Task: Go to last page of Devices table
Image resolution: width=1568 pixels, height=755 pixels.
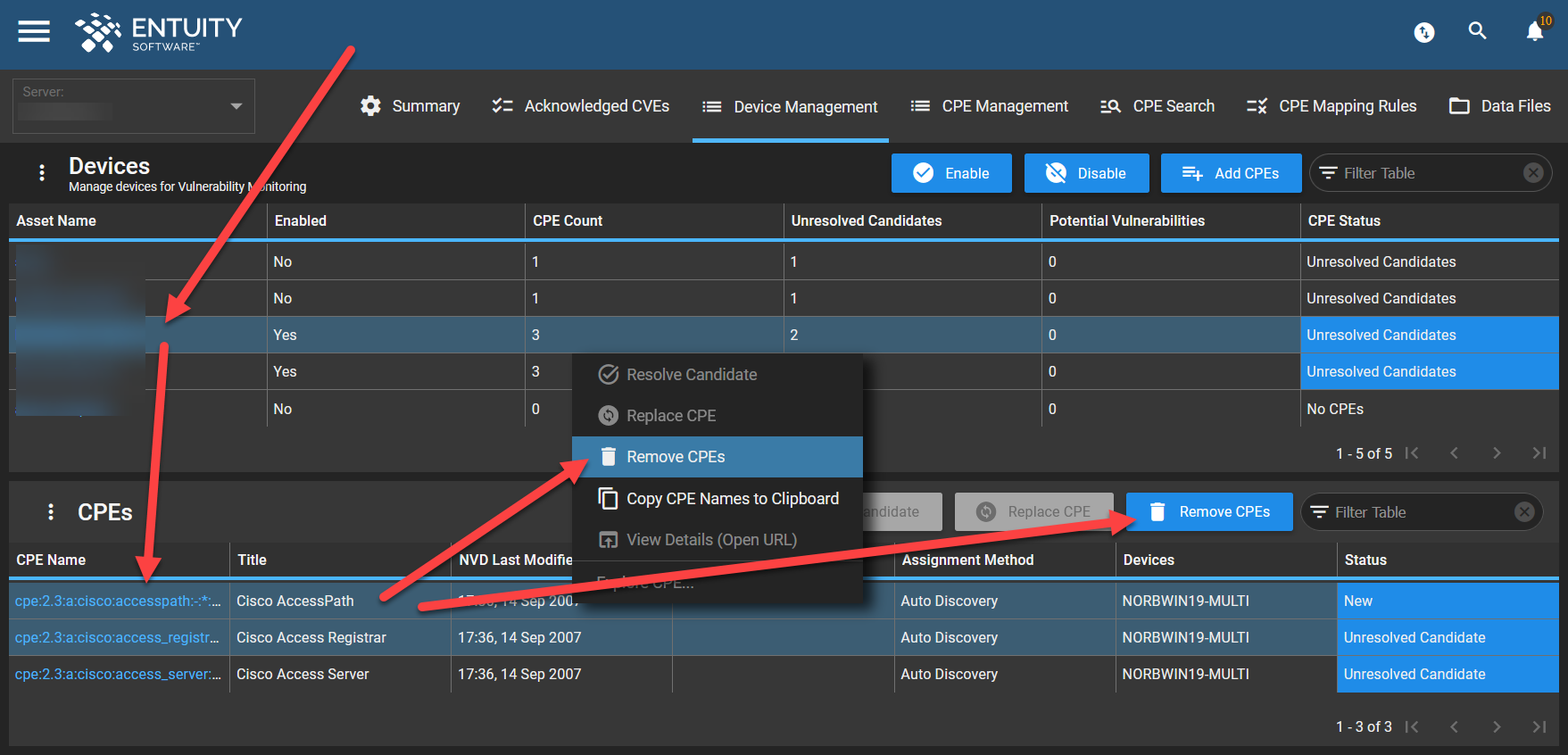Action: coord(1539,453)
